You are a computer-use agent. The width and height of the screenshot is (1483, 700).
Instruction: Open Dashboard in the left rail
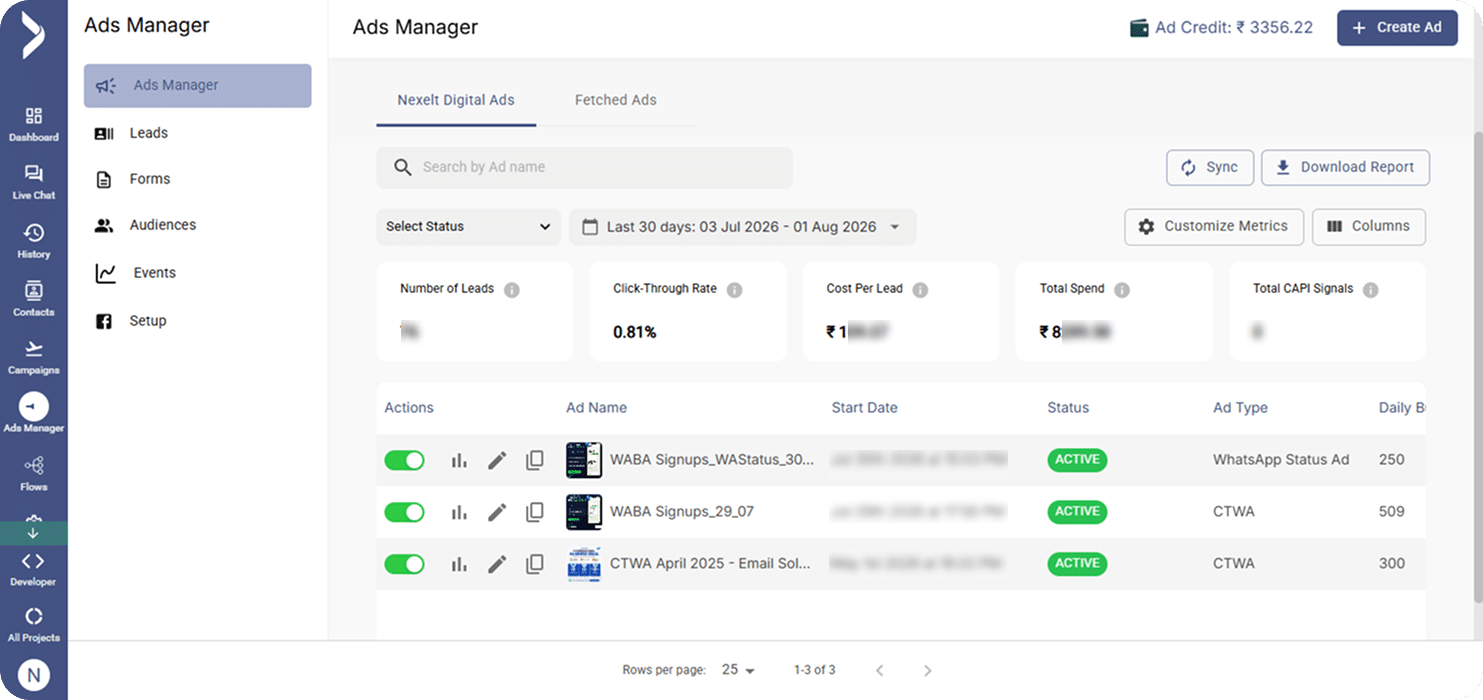34,124
